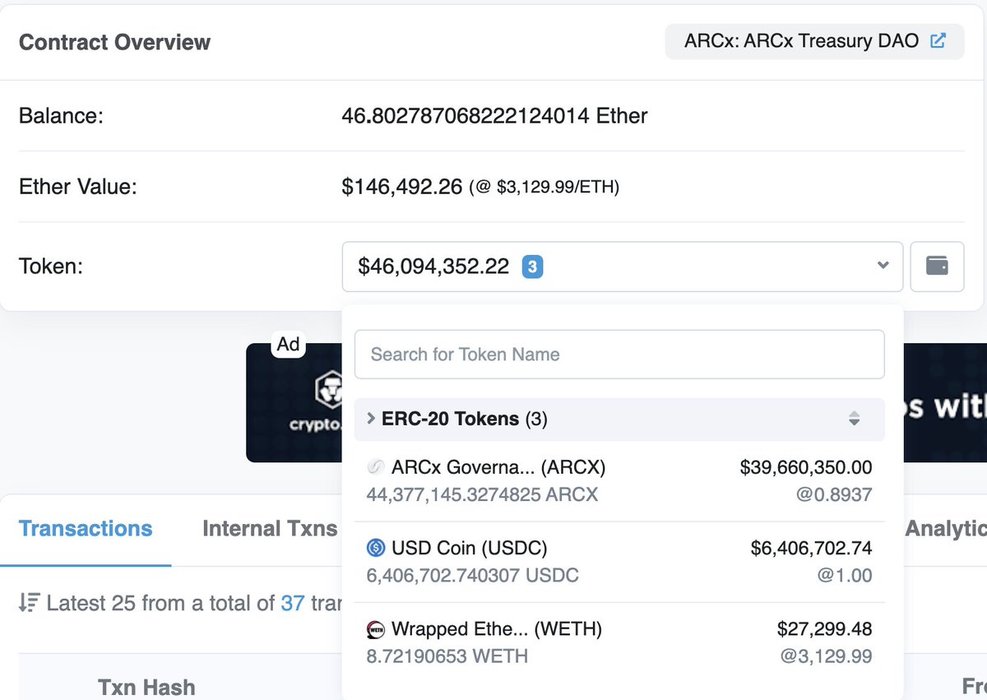Click the Search for Token Name field
Screen dimensions: 987x700
pyautogui.click(x=620, y=354)
